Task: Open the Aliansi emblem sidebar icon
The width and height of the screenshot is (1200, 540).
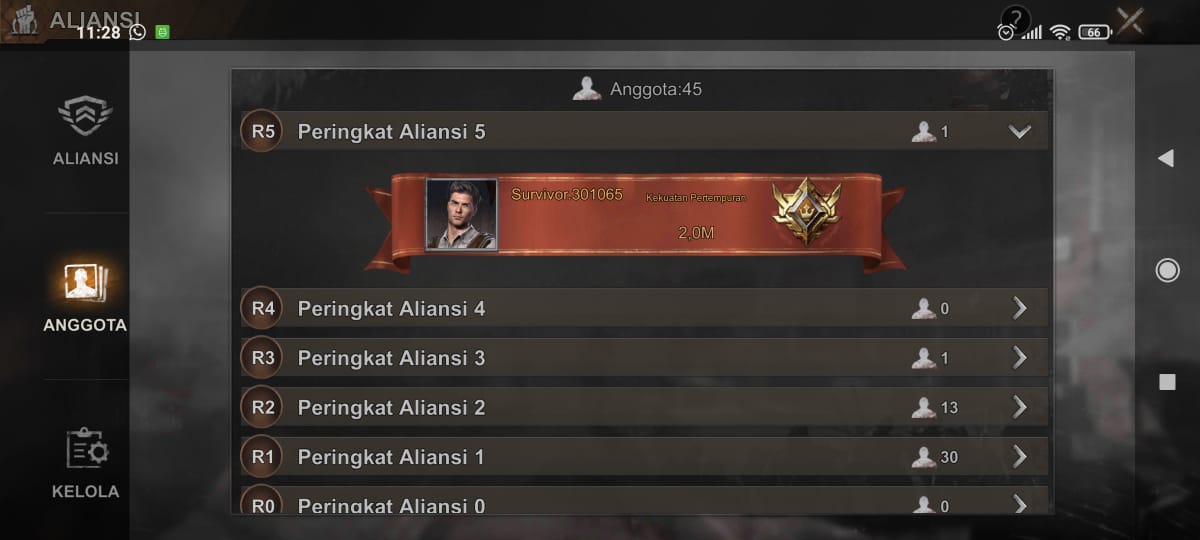Action: click(85, 117)
